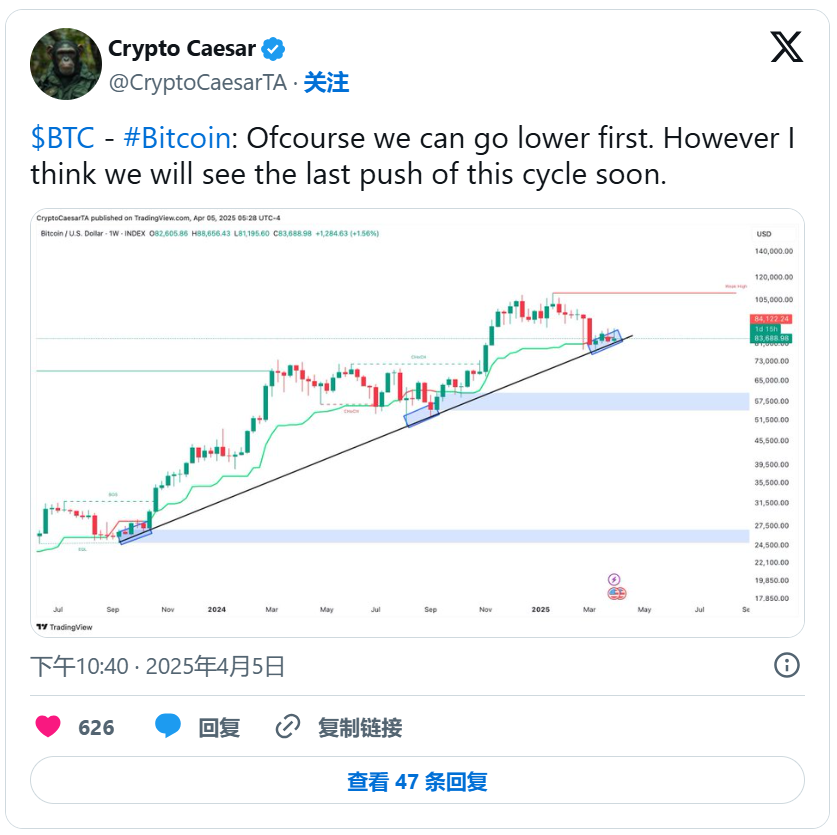Click the @CryptoCaesarTA handle
The height and width of the screenshot is (835, 837).
[x=197, y=83]
